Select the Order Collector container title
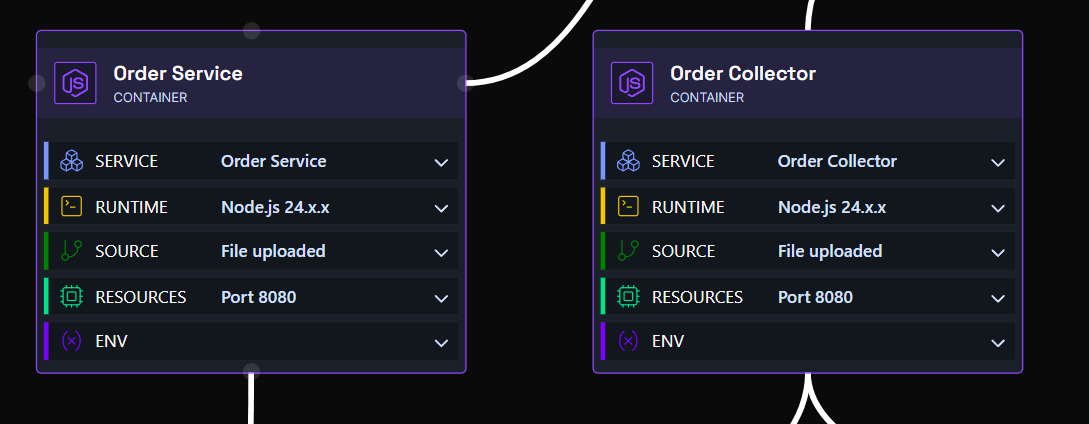Screen dimensions: 1089x424 point(742,73)
